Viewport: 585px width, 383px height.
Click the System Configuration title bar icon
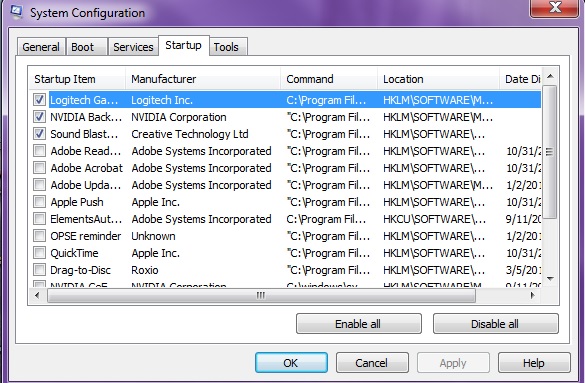[x=16, y=12]
